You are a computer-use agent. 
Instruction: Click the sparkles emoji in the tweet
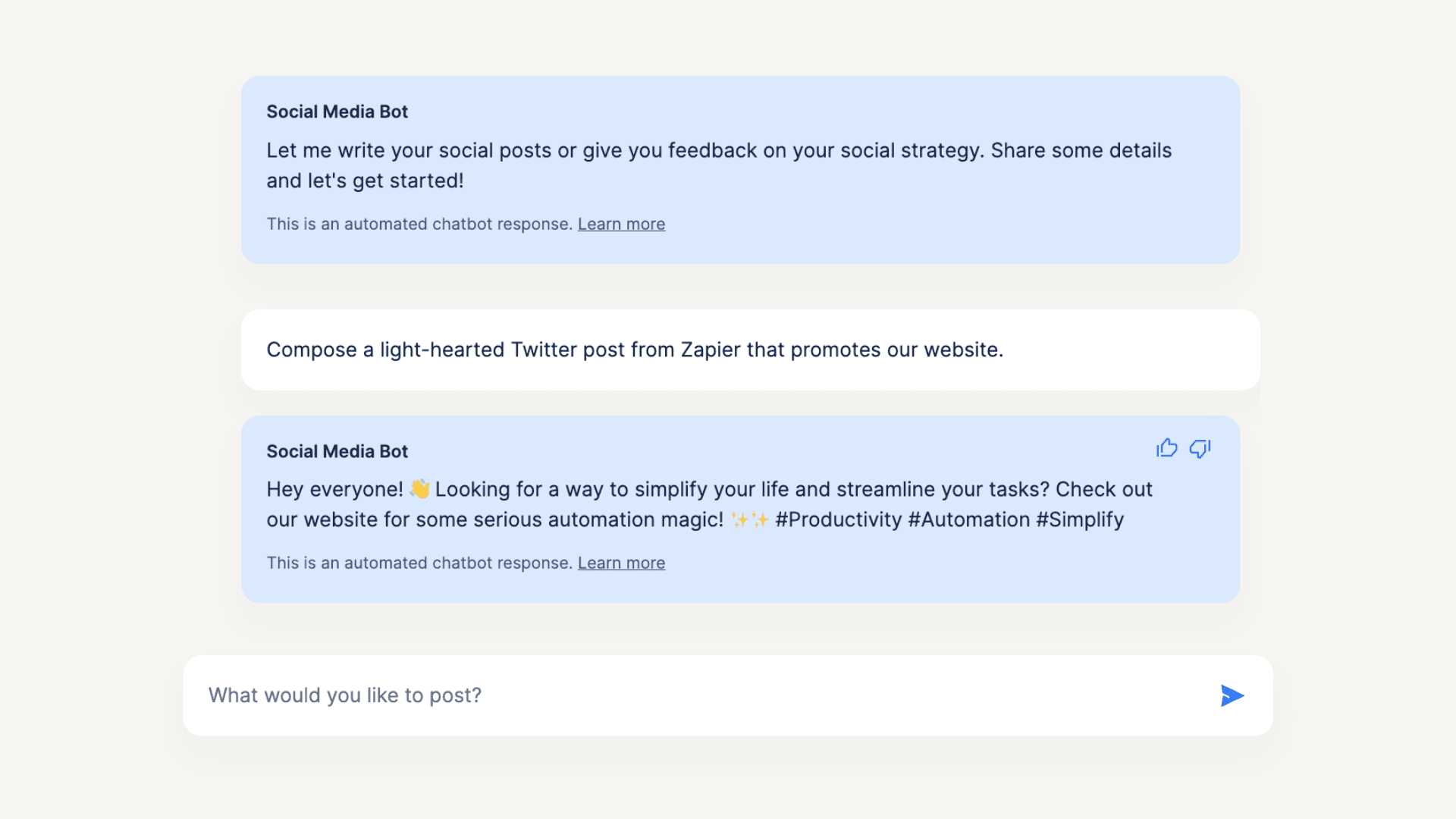point(749,520)
